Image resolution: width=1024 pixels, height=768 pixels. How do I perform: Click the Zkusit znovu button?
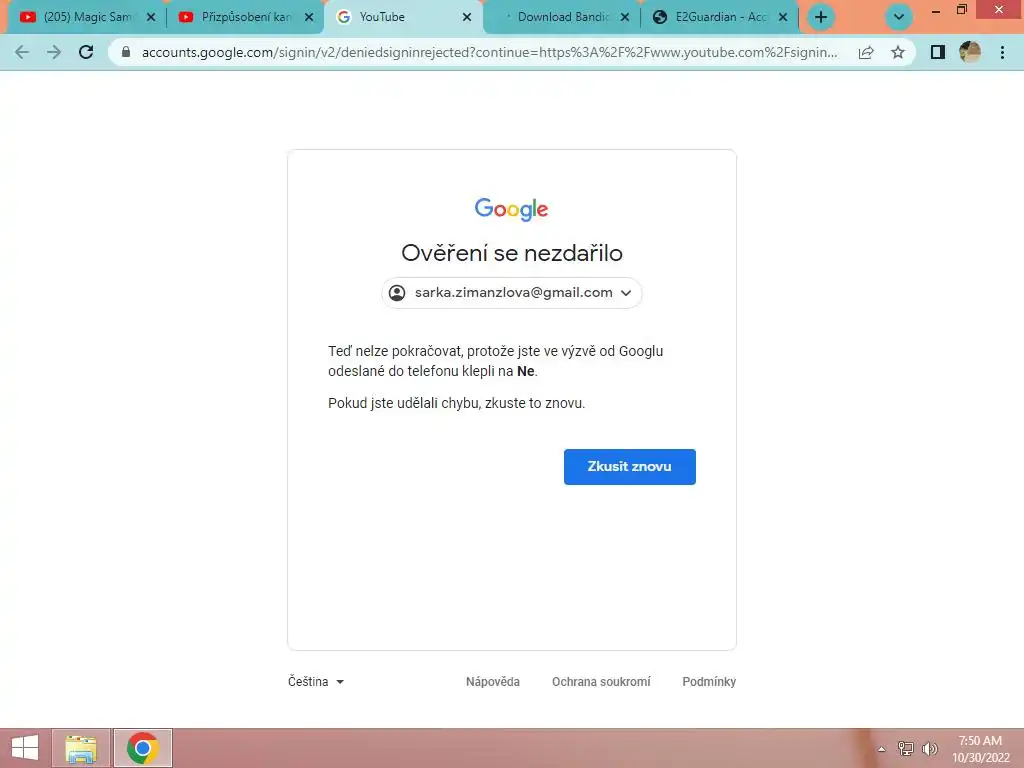(x=630, y=467)
